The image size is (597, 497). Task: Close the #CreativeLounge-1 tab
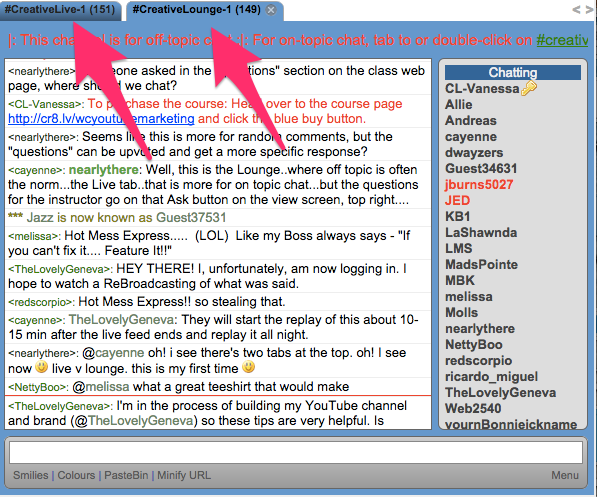pyautogui.click(x=271, y=10)
